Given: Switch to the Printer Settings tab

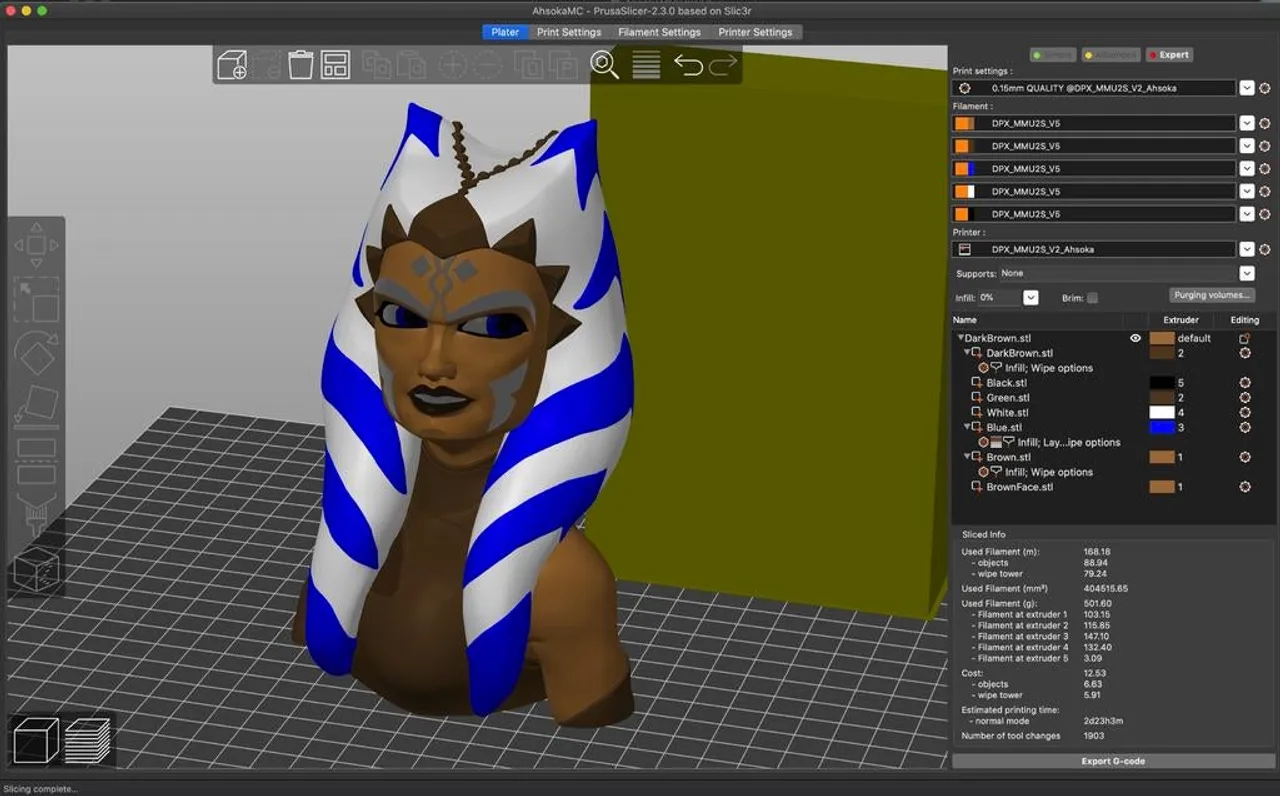Looking at the screenshot, I should tap(755, 32).
